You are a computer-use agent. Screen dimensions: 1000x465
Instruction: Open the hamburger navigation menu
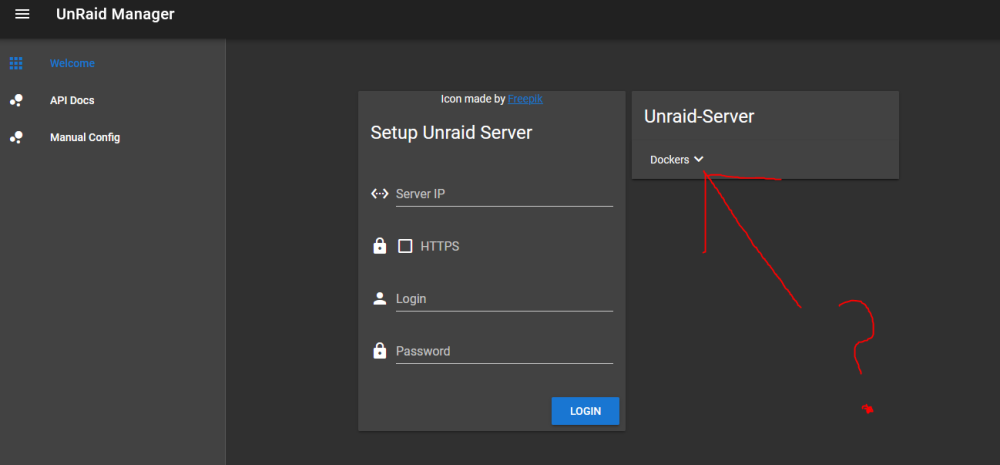(x=22, y=14)
